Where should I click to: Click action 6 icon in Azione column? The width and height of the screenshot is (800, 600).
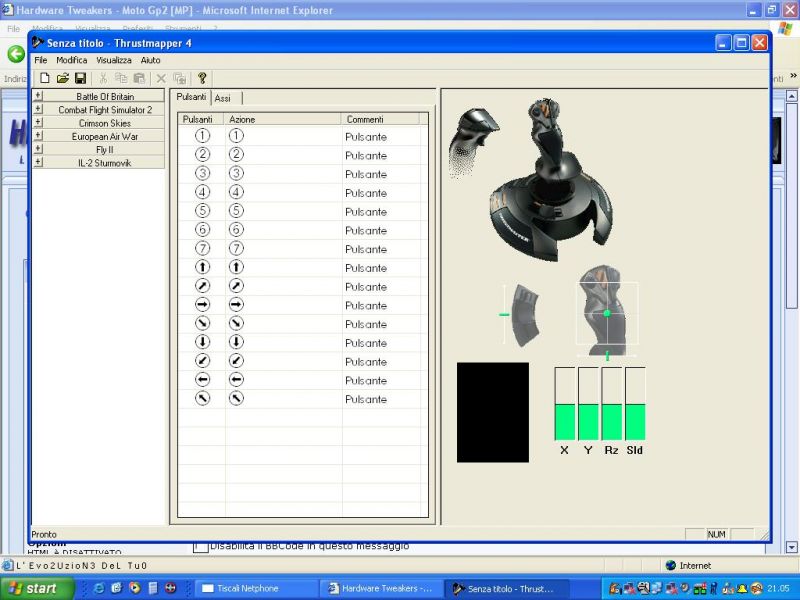tap(236, 230)
